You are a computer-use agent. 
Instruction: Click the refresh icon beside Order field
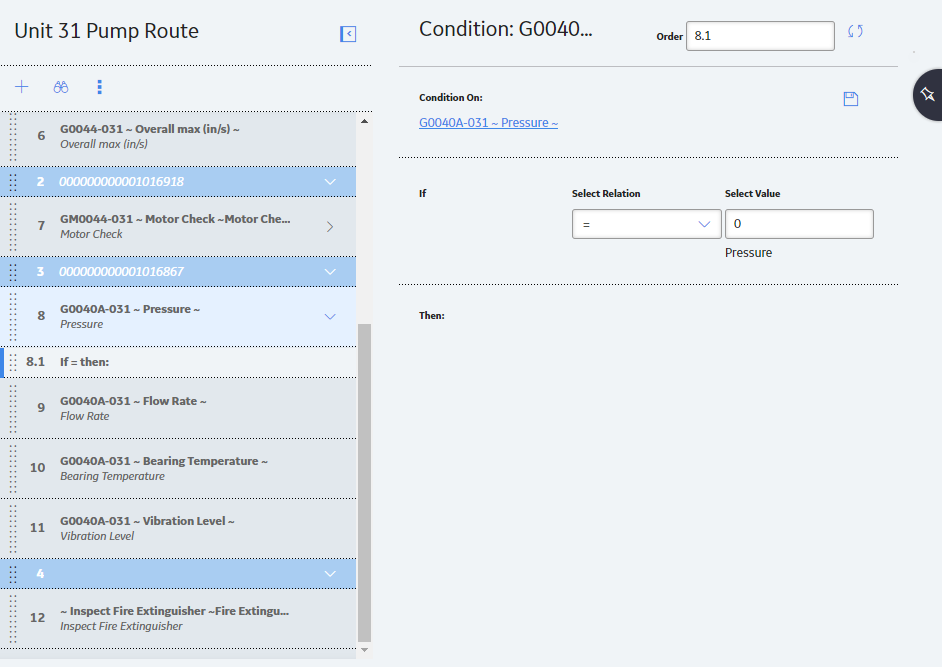[855, 31]
